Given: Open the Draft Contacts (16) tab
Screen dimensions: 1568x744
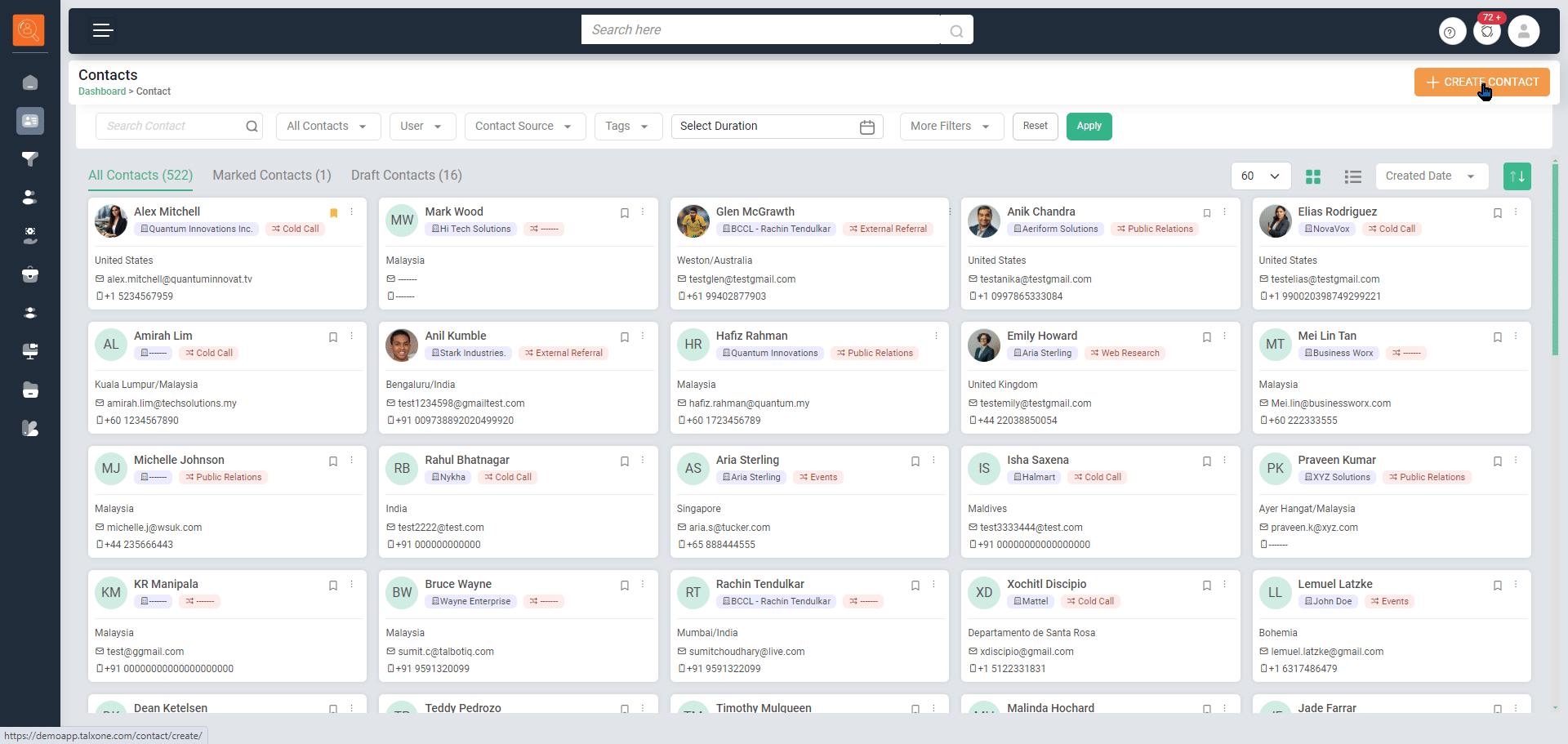Looking at the screenshot, I should (x=406, y=176).
